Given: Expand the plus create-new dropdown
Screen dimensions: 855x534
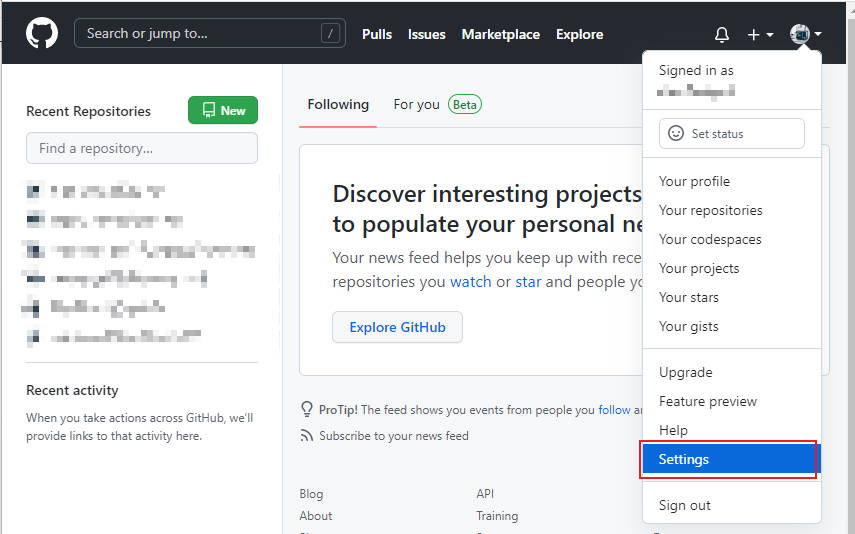Looking at the screenshot, I should 760,34.
